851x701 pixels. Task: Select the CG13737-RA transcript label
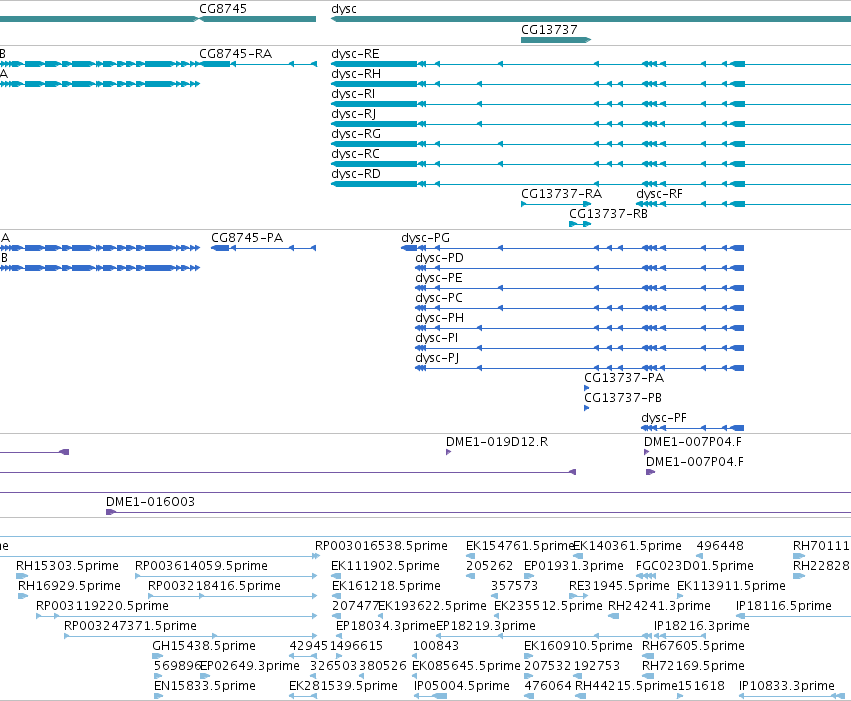pos(562,194)
